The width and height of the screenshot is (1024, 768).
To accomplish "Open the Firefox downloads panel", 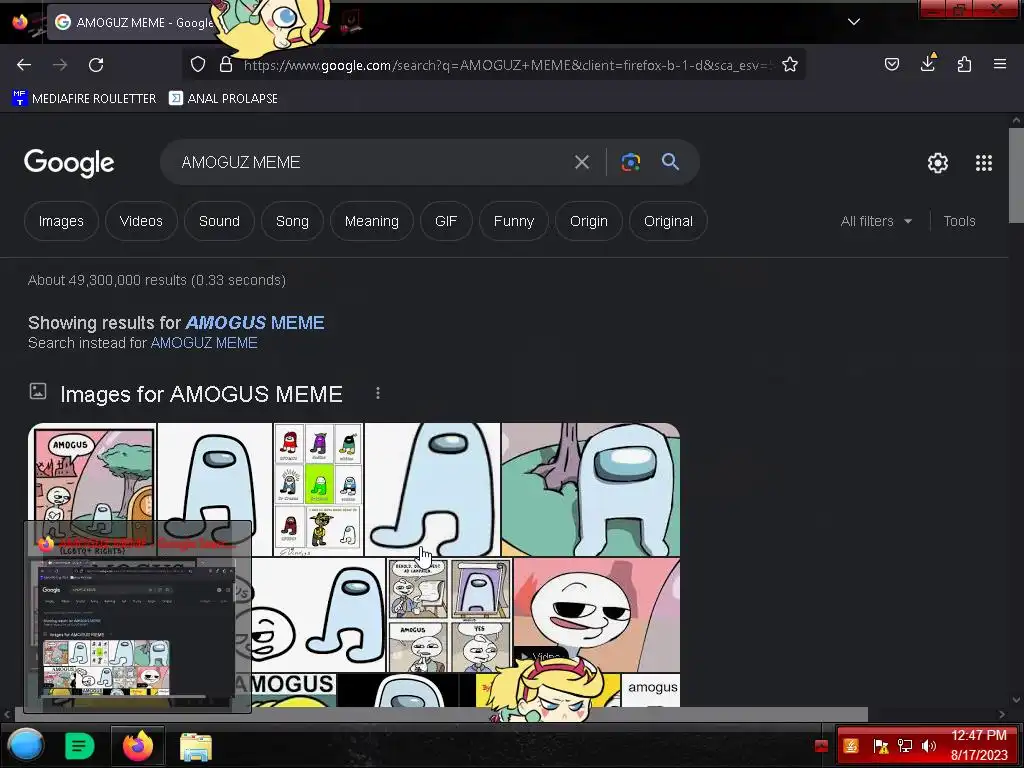I will (928, 63).
